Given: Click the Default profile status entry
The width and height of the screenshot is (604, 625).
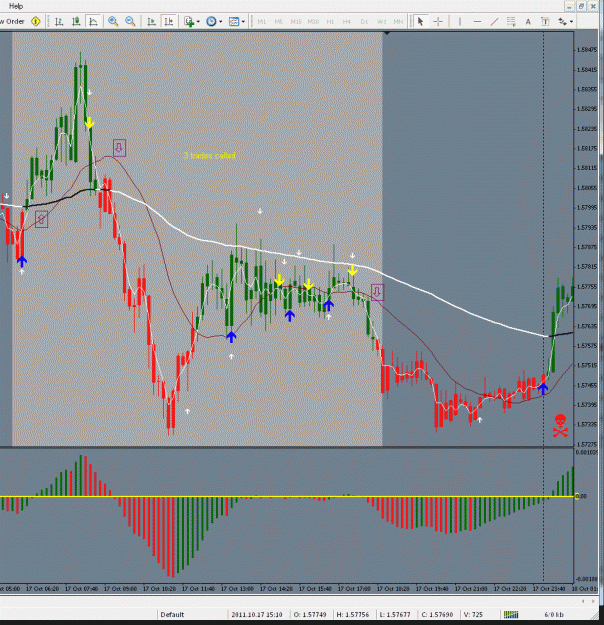Looking at the screenshot, I should (172, 614).
